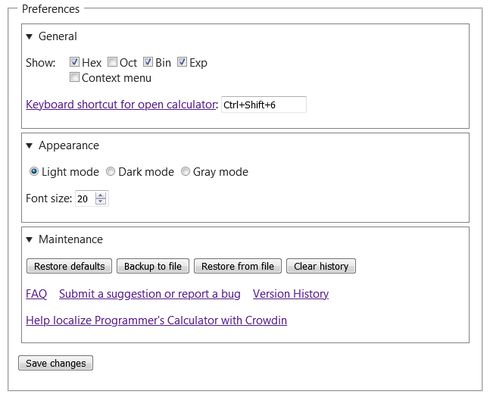Collapse the General section
This screenshot has width=490, height=400.
tap(29, 36)
